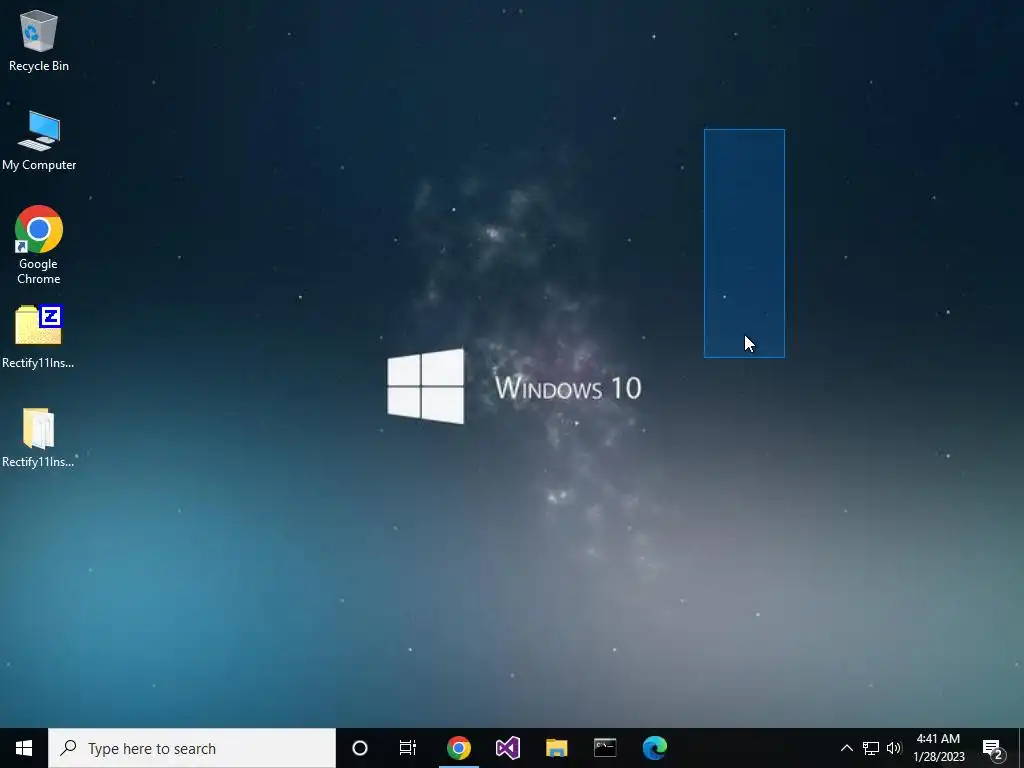Viewport: 1024px width, 768px height.
Task: Open network status in system tray
Action: [x=871, y=748]
